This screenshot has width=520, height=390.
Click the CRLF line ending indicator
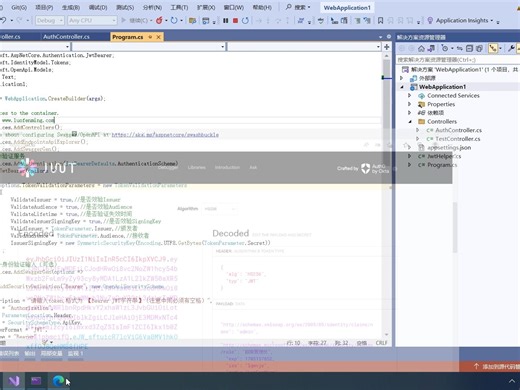[x=381, y=343]
